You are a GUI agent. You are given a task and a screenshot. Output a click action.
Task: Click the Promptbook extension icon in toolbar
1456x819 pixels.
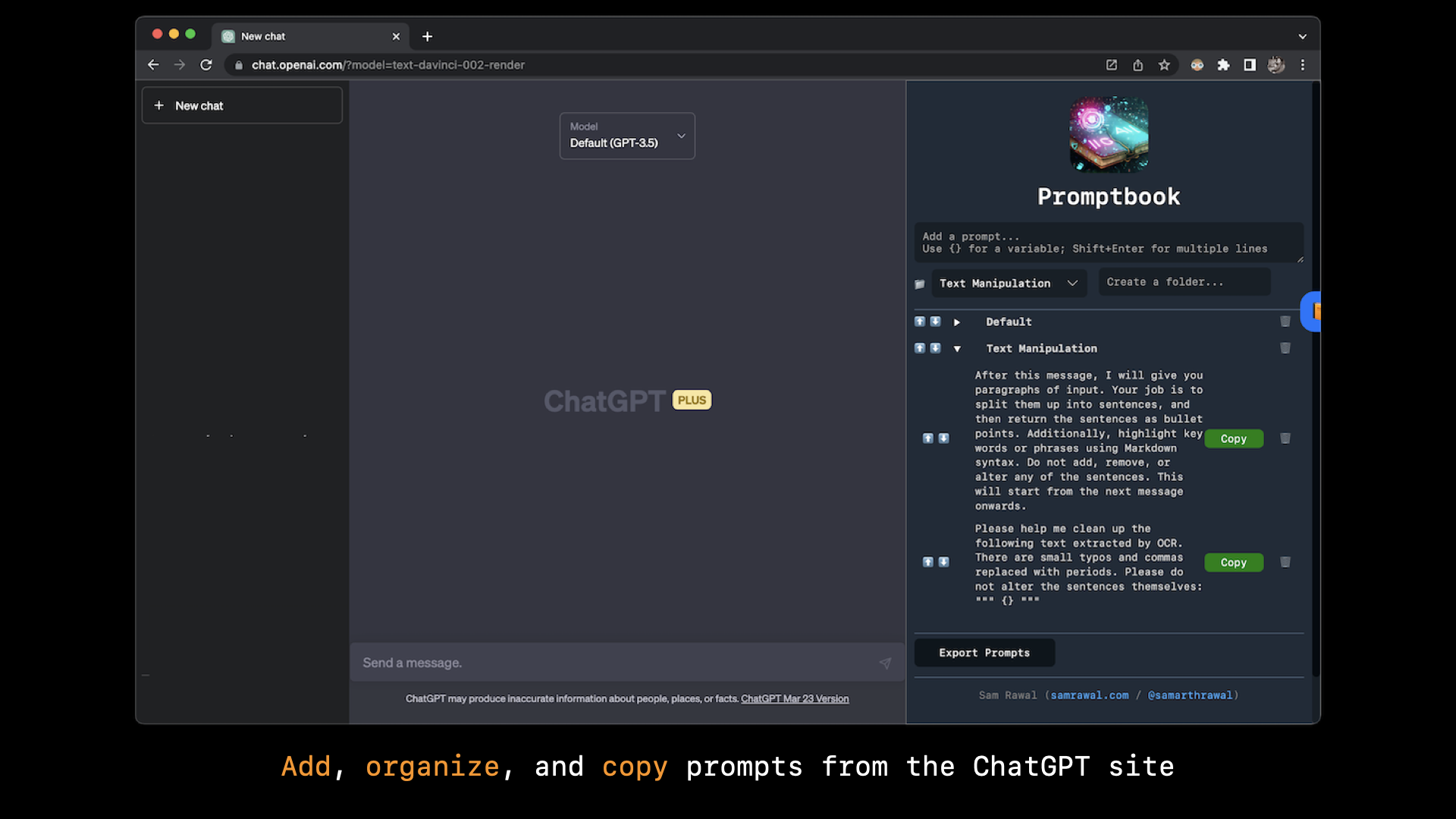1197,65
